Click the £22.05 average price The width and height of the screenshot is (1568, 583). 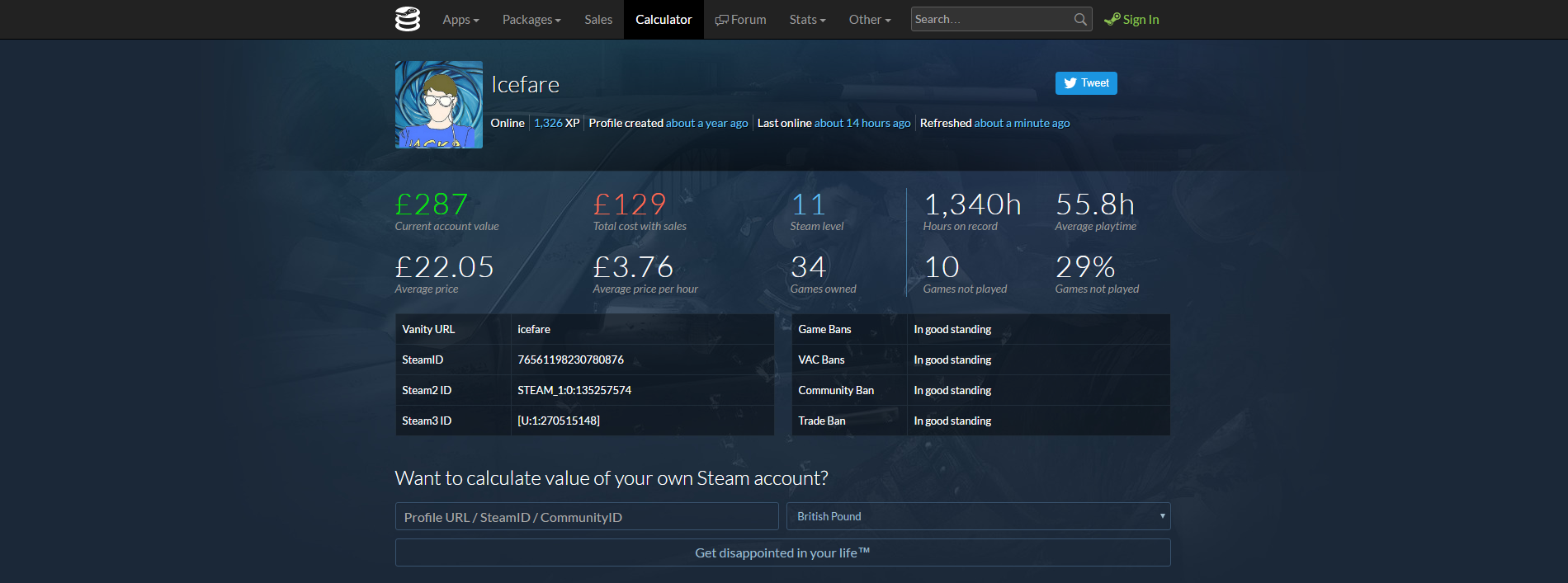tap(445, 266)
